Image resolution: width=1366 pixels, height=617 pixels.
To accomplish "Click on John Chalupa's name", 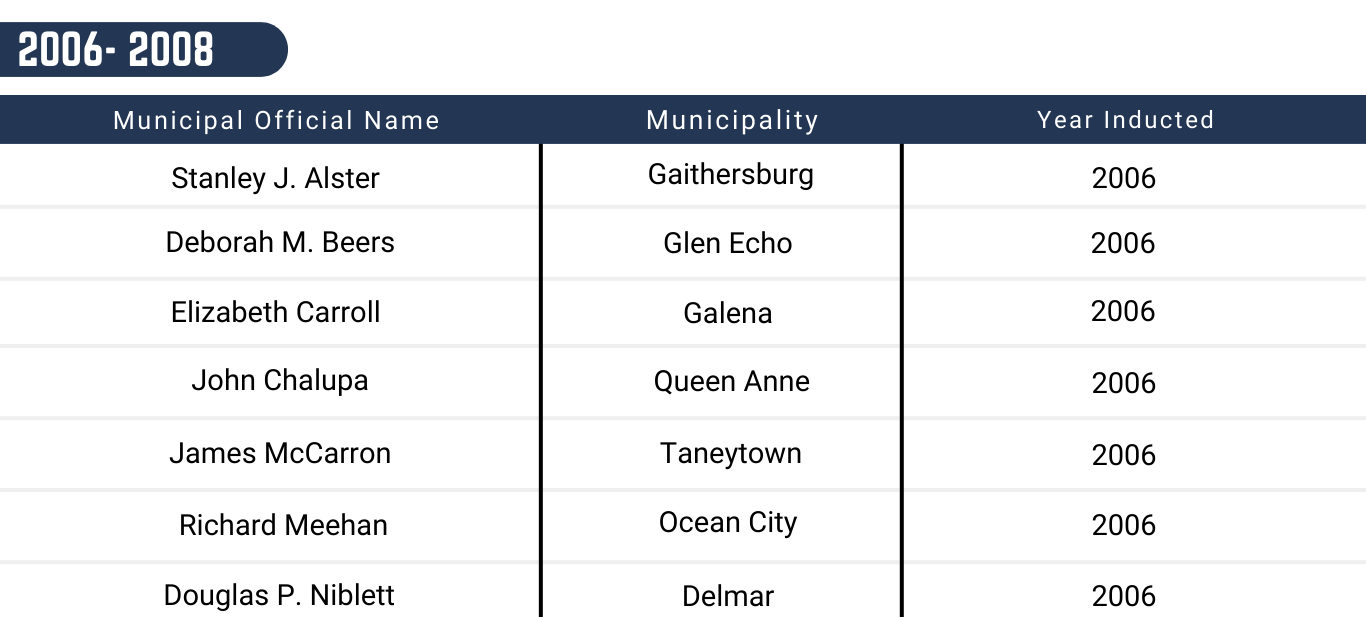I will coord(280,380).
